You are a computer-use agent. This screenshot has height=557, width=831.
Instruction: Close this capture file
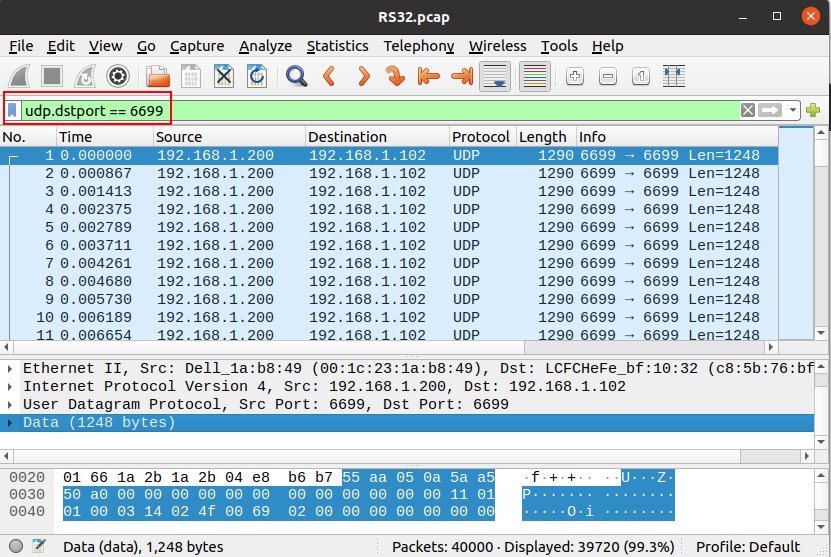tap(224, 76)
